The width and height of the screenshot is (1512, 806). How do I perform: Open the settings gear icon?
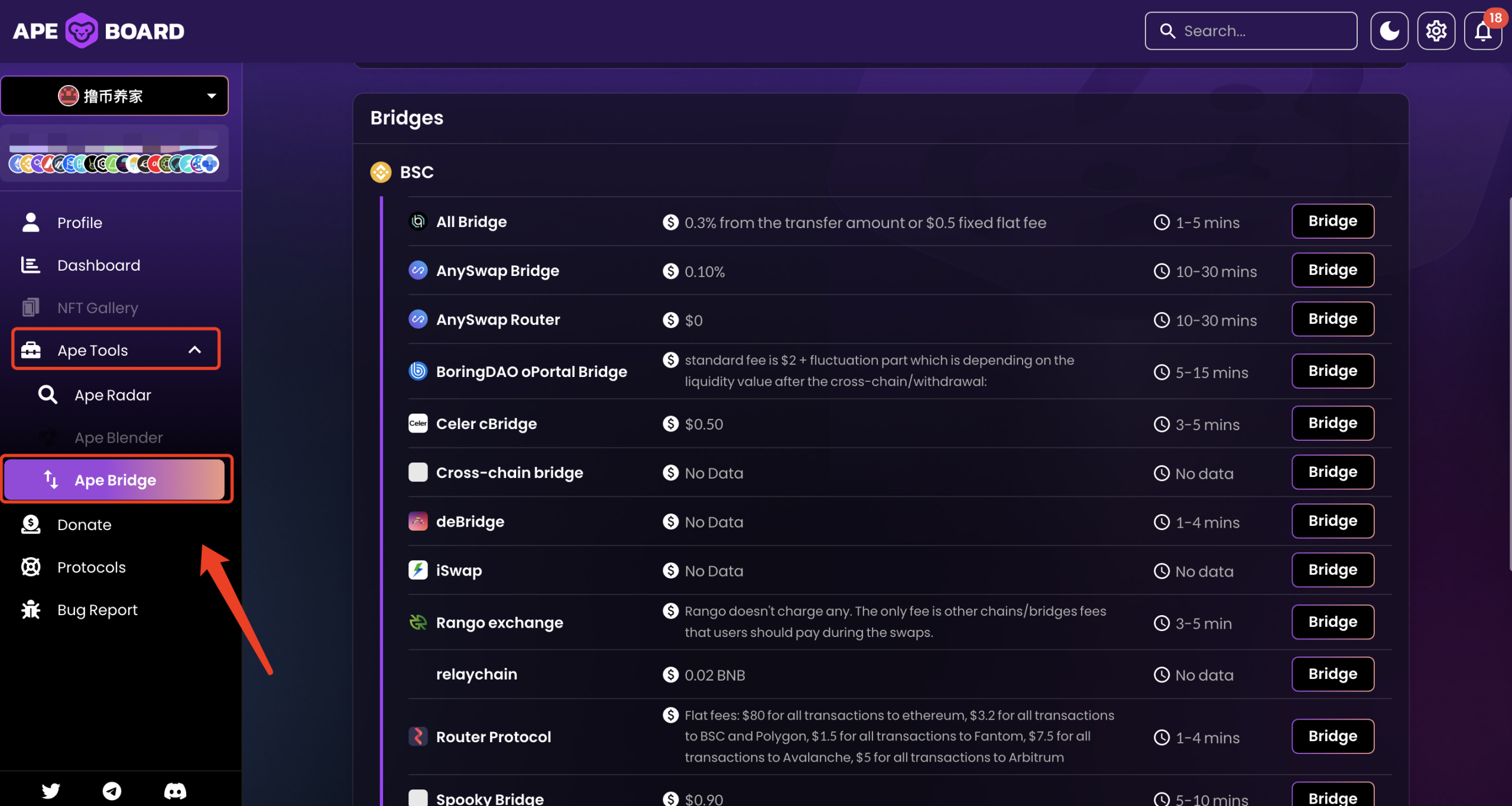pos(1436,31)
